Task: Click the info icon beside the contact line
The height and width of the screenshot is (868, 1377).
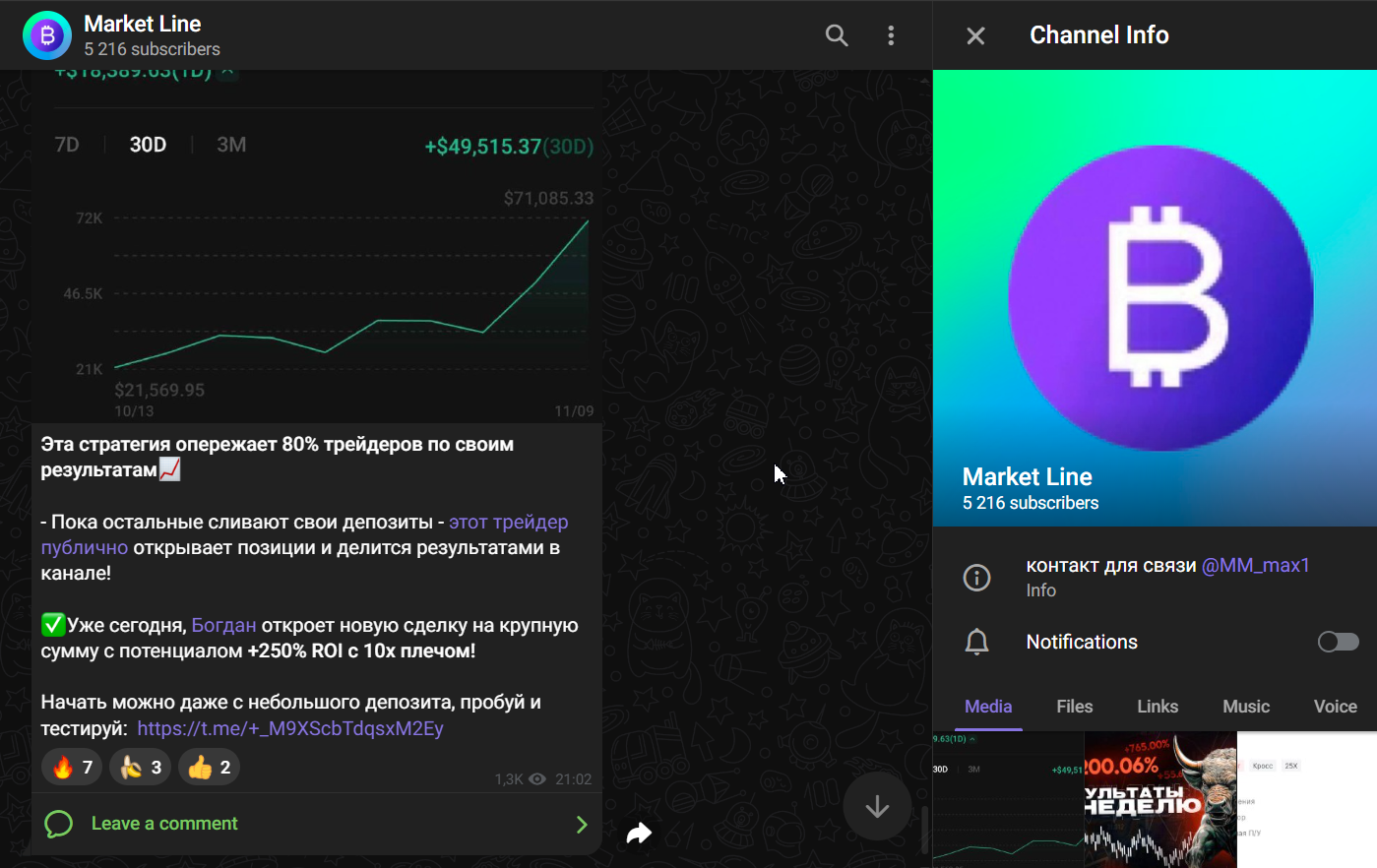Action: click(976, 578)
